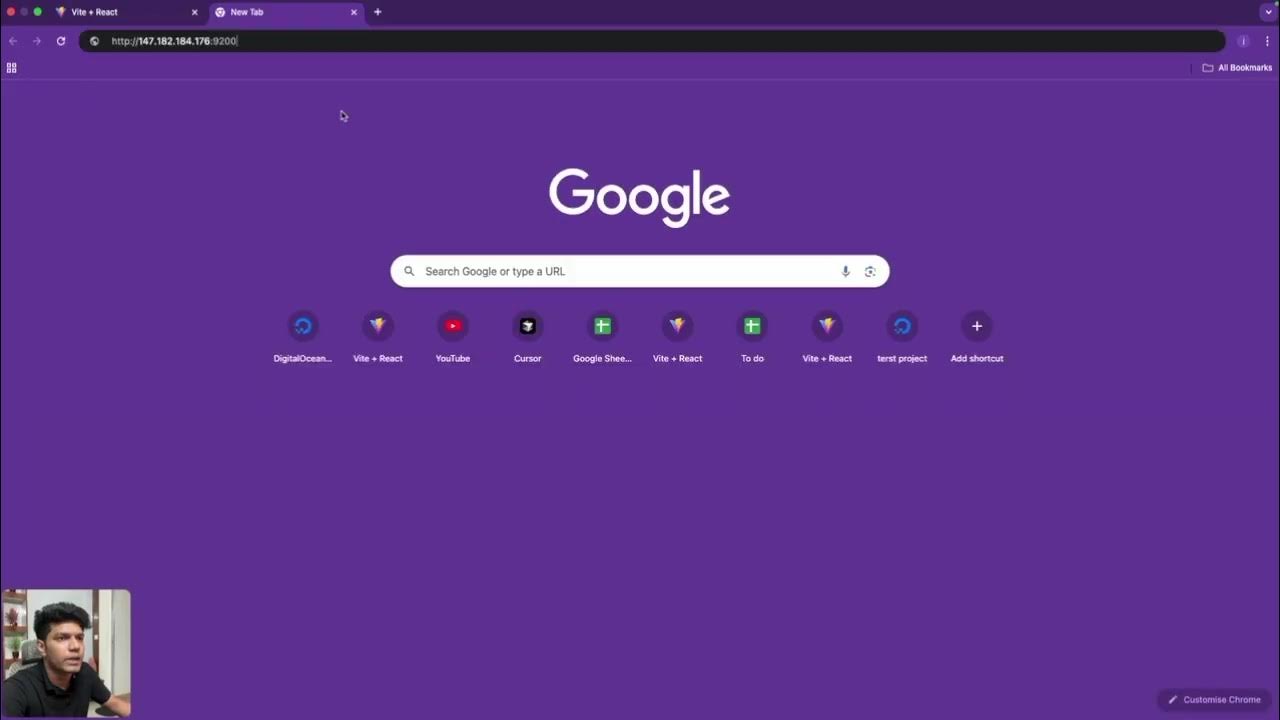Focus the Search Google or type a URL box

(640, 271)
